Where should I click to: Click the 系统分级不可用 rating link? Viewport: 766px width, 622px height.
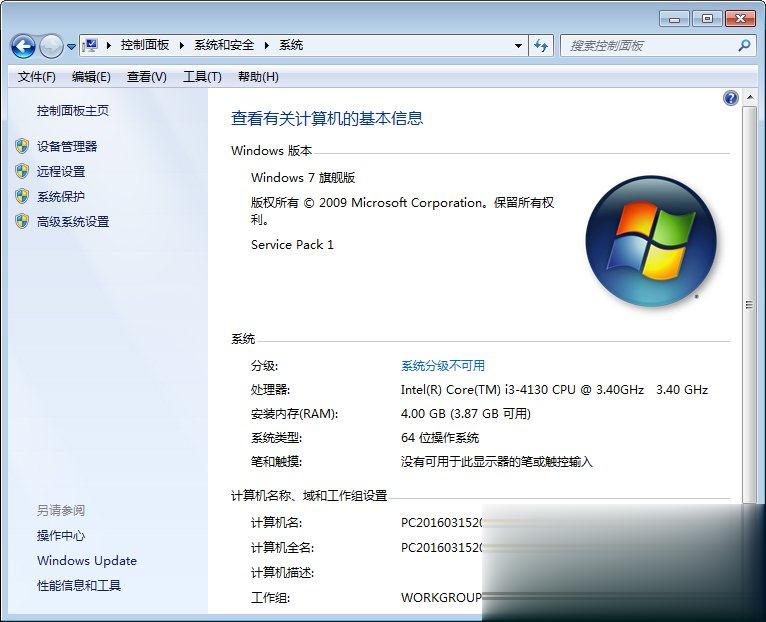pos(443,365)
